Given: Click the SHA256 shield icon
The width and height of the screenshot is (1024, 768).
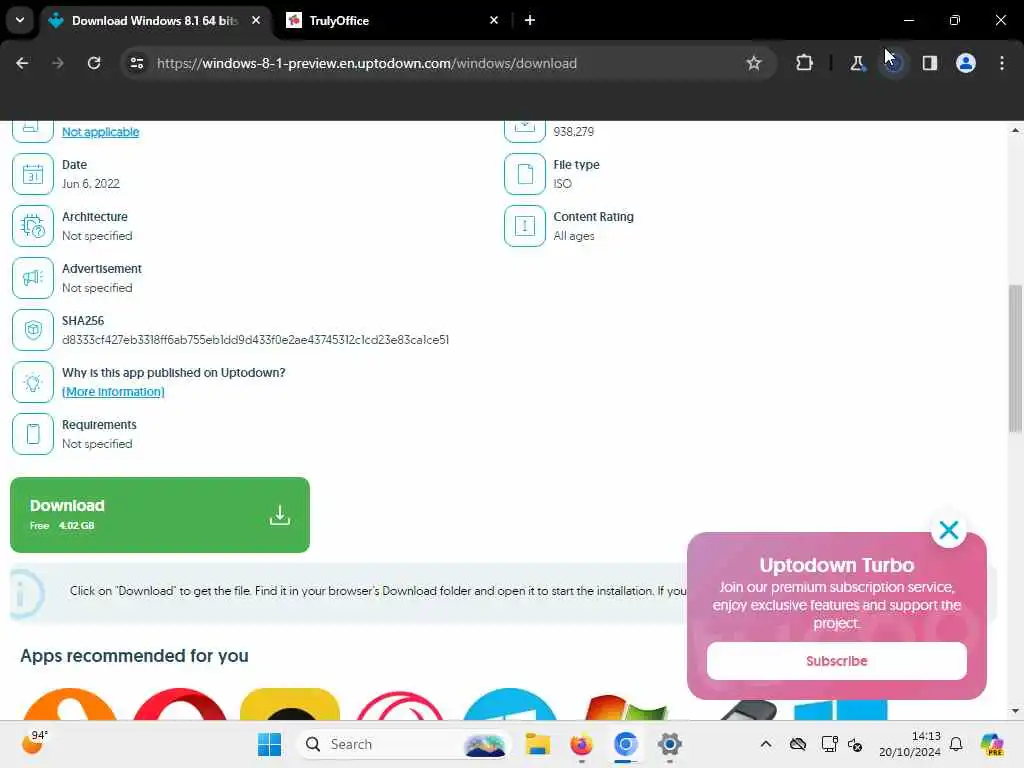Looking at the screenshot, I should 33,330.
